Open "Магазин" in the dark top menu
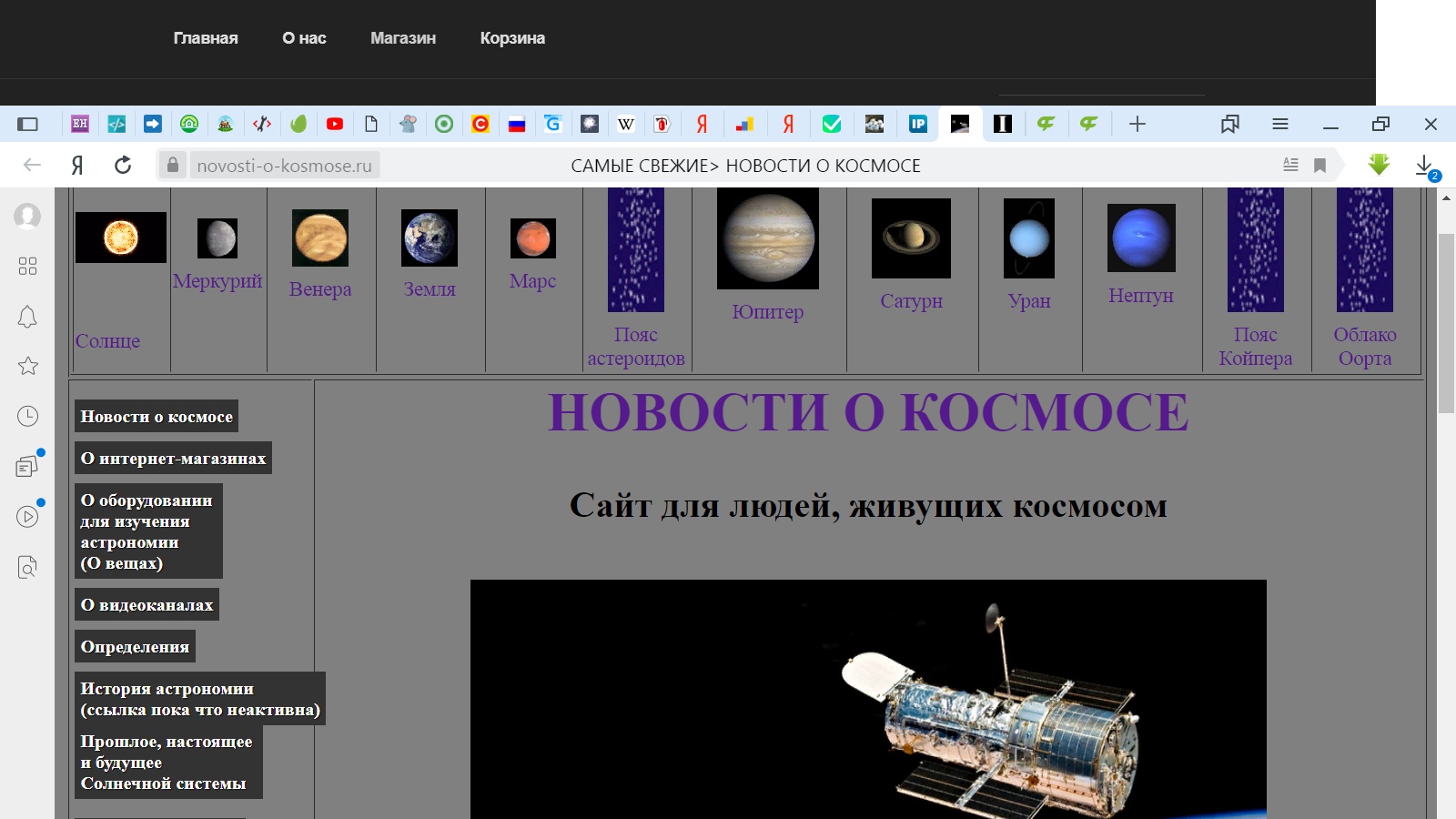Image resolution: width=1456 pixels, height=819 pixels. 403,38
